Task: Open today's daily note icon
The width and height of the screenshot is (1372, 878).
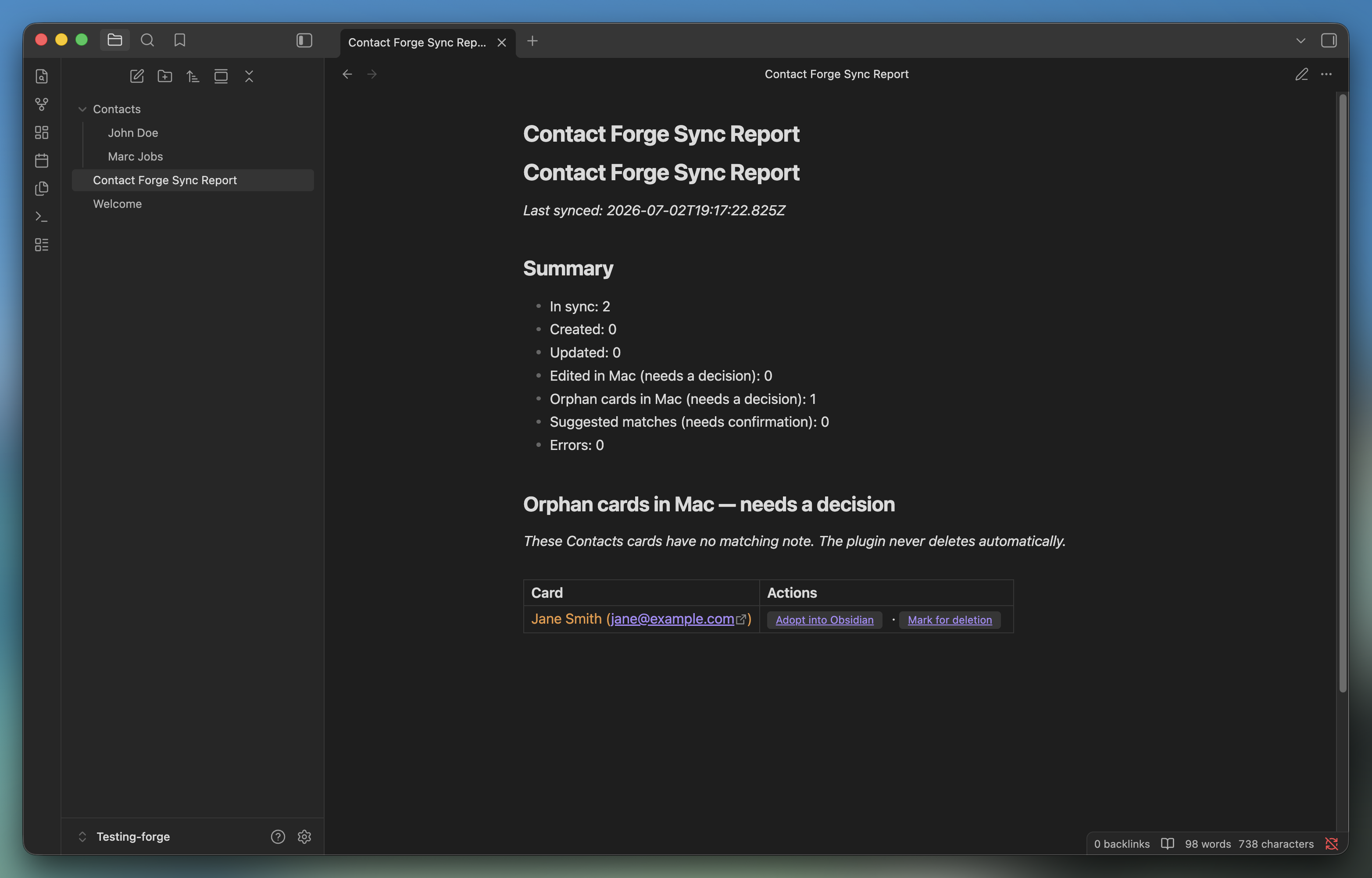Action: [x=42, y=161]
